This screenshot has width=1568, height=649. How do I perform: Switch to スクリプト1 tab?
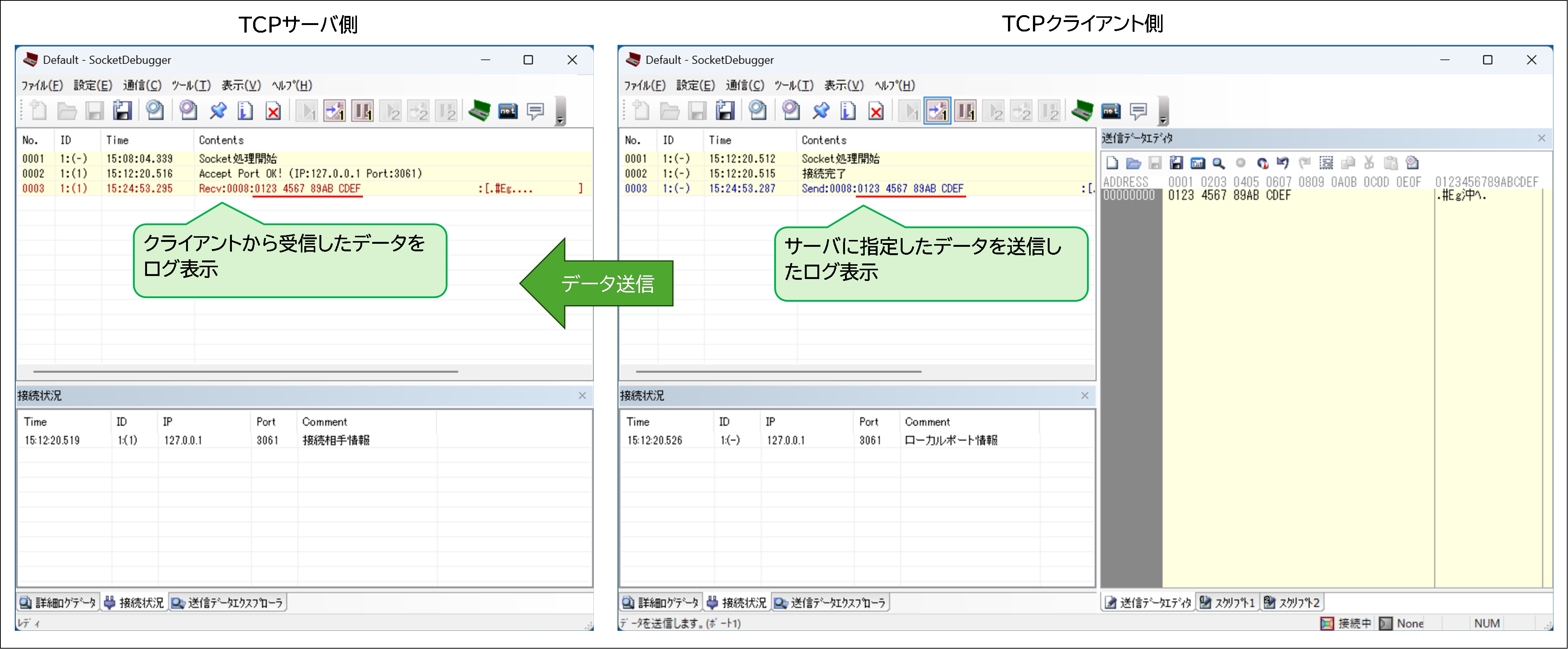[x=1228, y=603]
